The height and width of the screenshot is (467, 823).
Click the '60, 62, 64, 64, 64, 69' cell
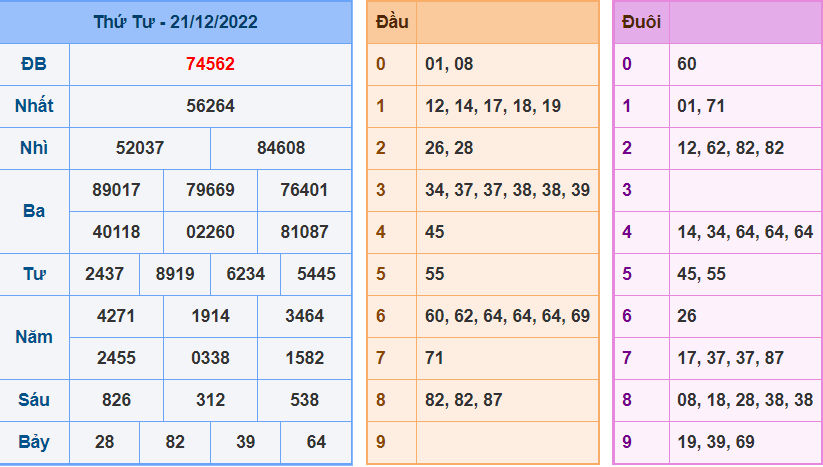[x=508, y=316]
